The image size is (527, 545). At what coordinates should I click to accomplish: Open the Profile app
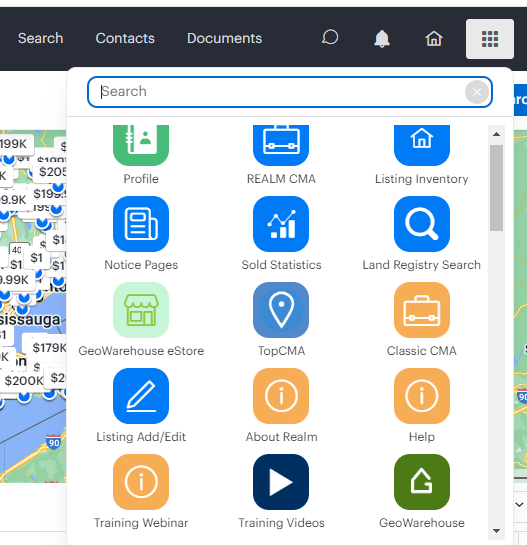click(x=141, y=145)
